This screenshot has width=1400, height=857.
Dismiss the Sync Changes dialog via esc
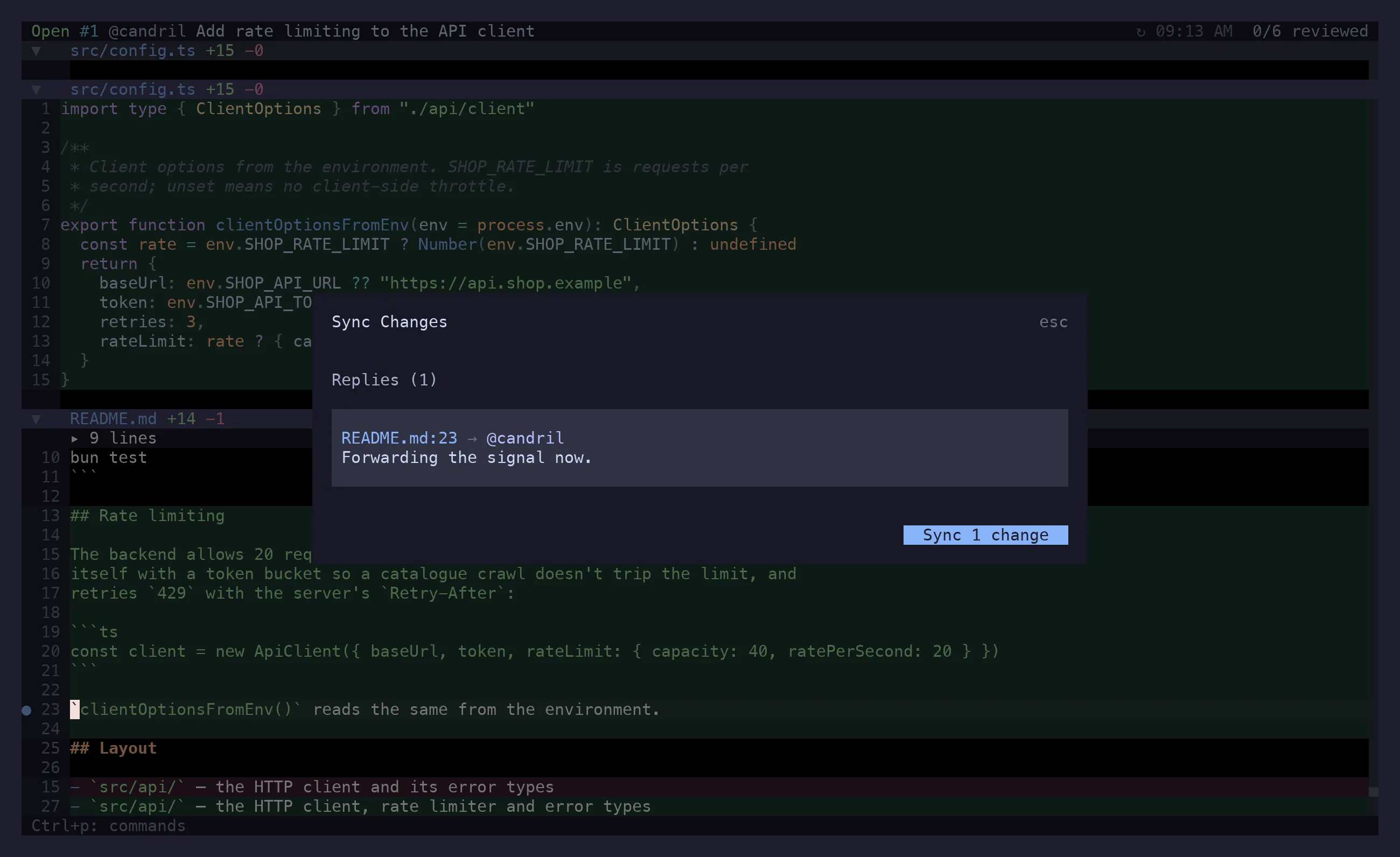1053,322
